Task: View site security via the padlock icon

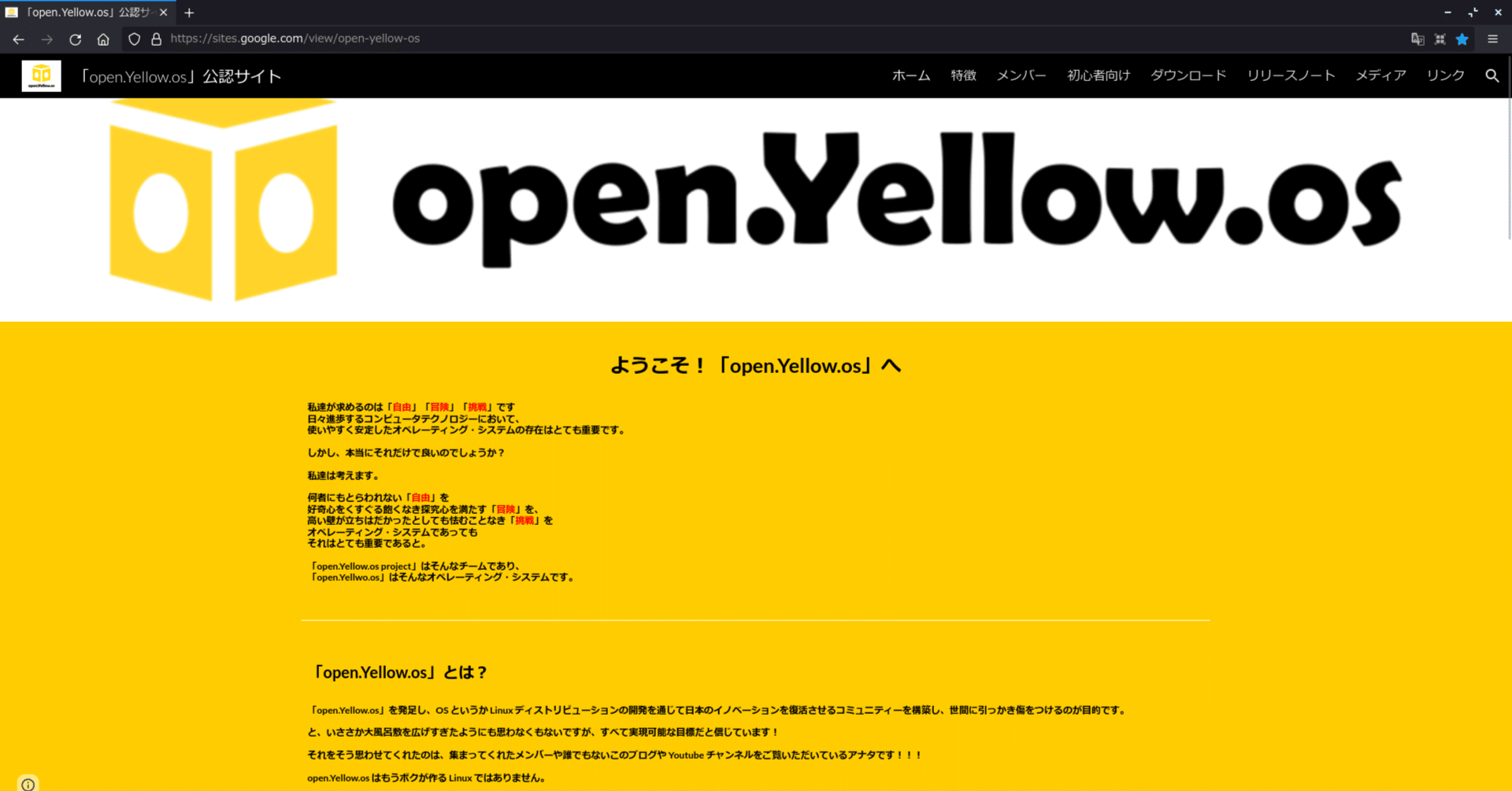Action: 156,39
